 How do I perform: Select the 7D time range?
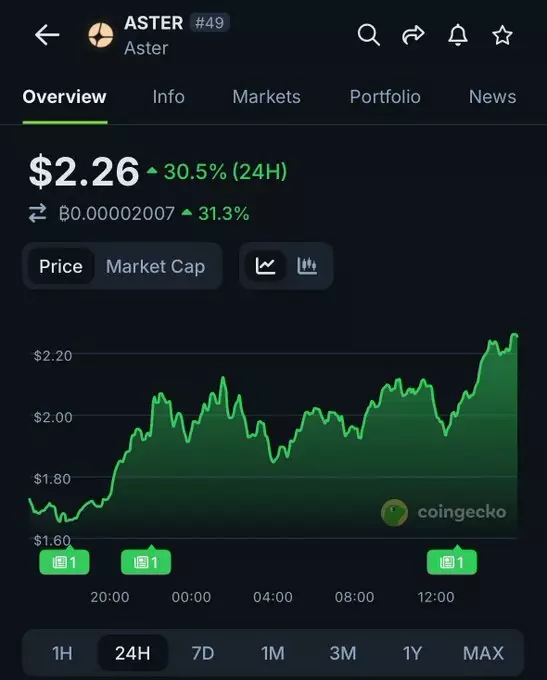[x=203, y=653]
